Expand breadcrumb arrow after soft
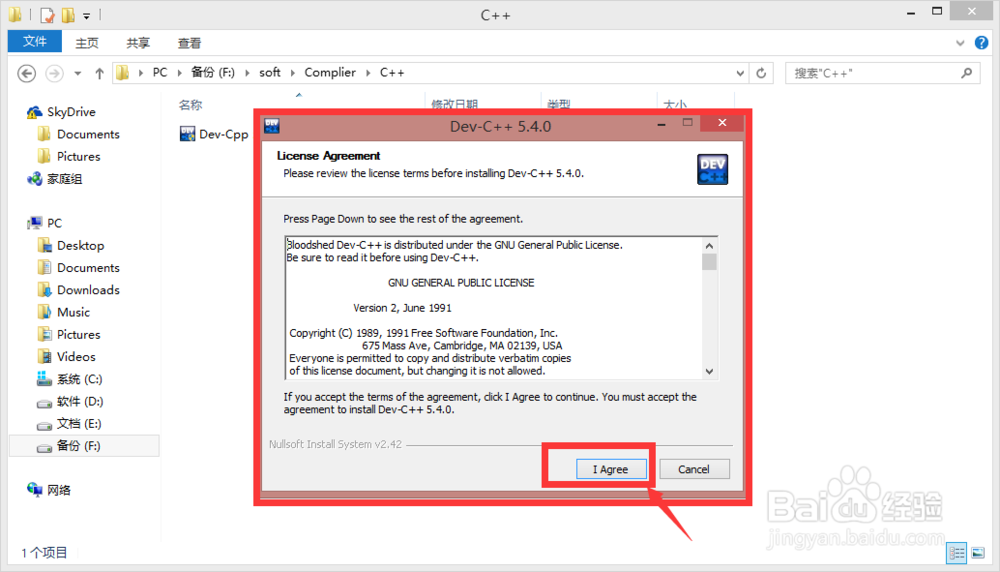This screenshot has width=1000, height=572. (x=293, y=73)
